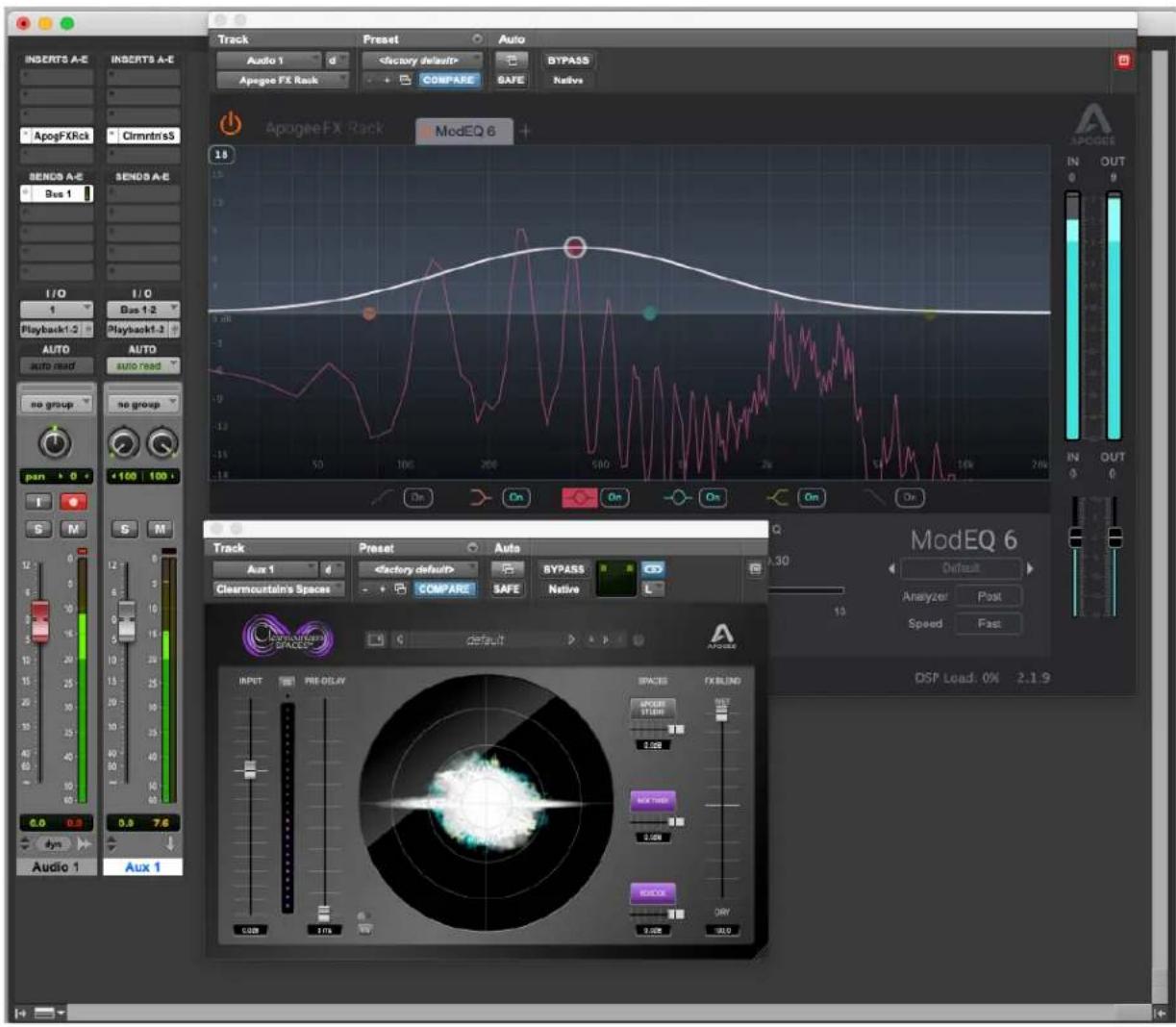1176x1027 pixels.
Task: Click the Spaces reverb visualization display
Action: click(x=486, y=802)
